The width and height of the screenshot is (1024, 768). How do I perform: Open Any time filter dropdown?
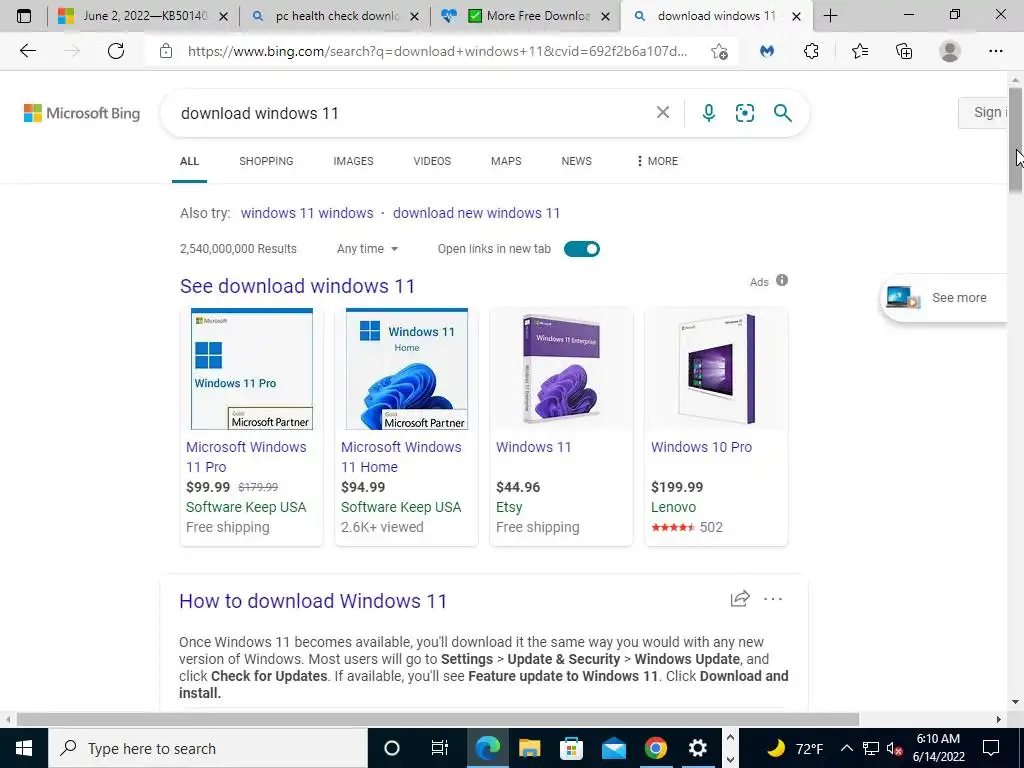tap(367, 249)
